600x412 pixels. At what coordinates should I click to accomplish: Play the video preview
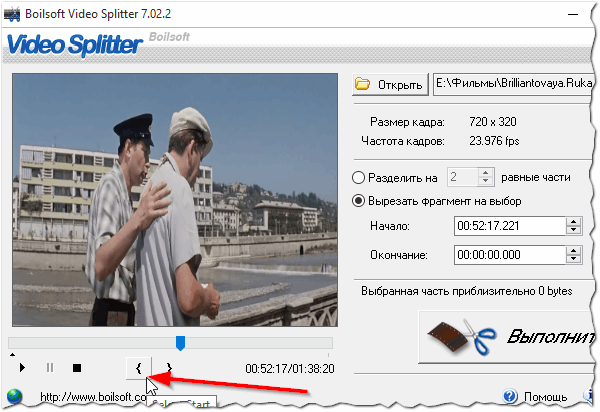[22, 368]
